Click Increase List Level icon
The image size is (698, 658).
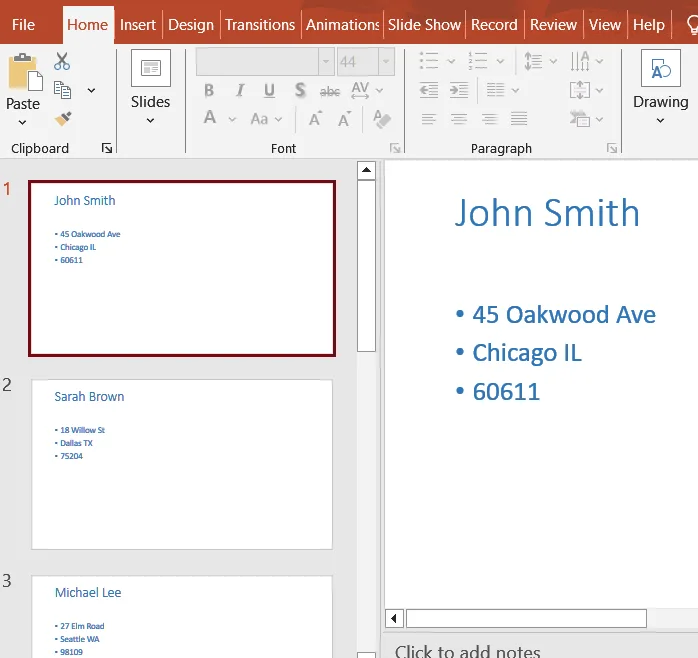click(459, 90)
